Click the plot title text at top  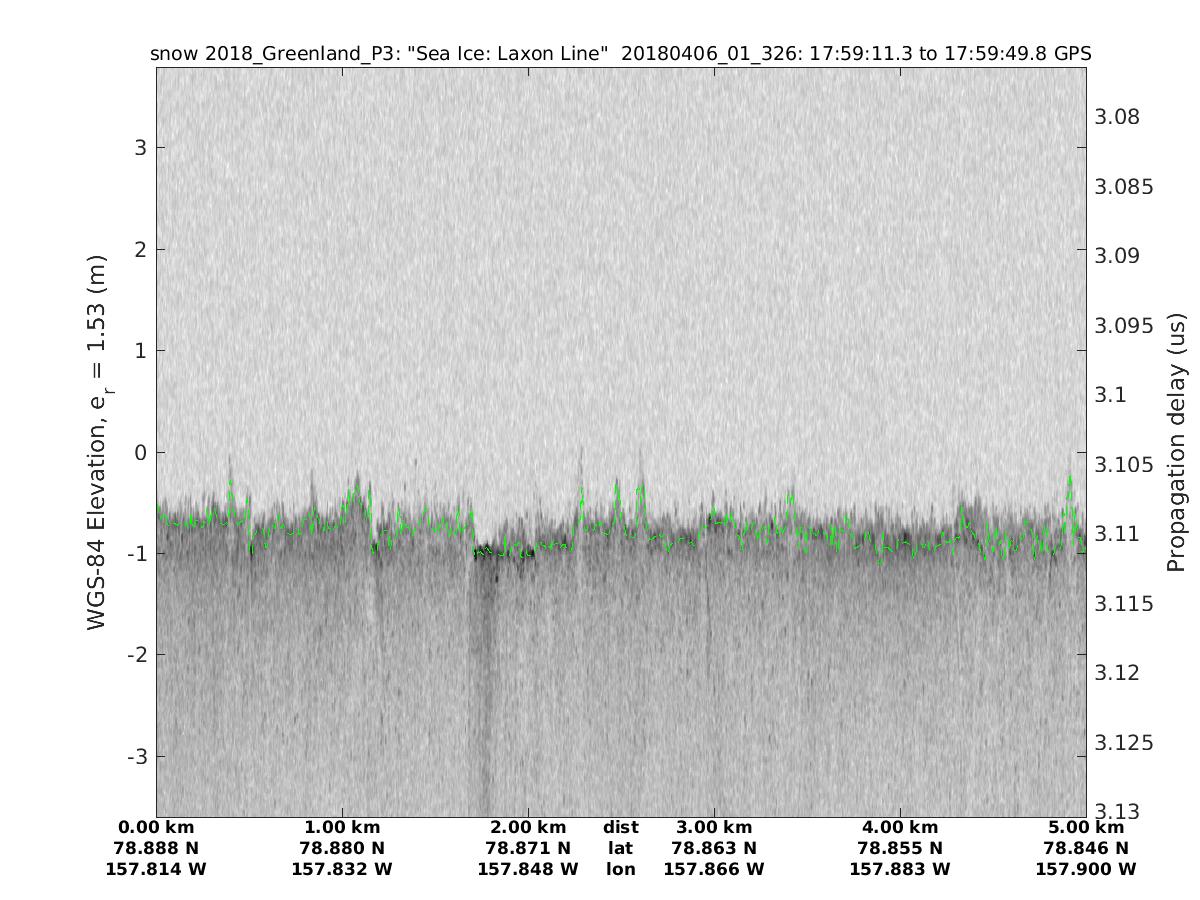(620, 53)
